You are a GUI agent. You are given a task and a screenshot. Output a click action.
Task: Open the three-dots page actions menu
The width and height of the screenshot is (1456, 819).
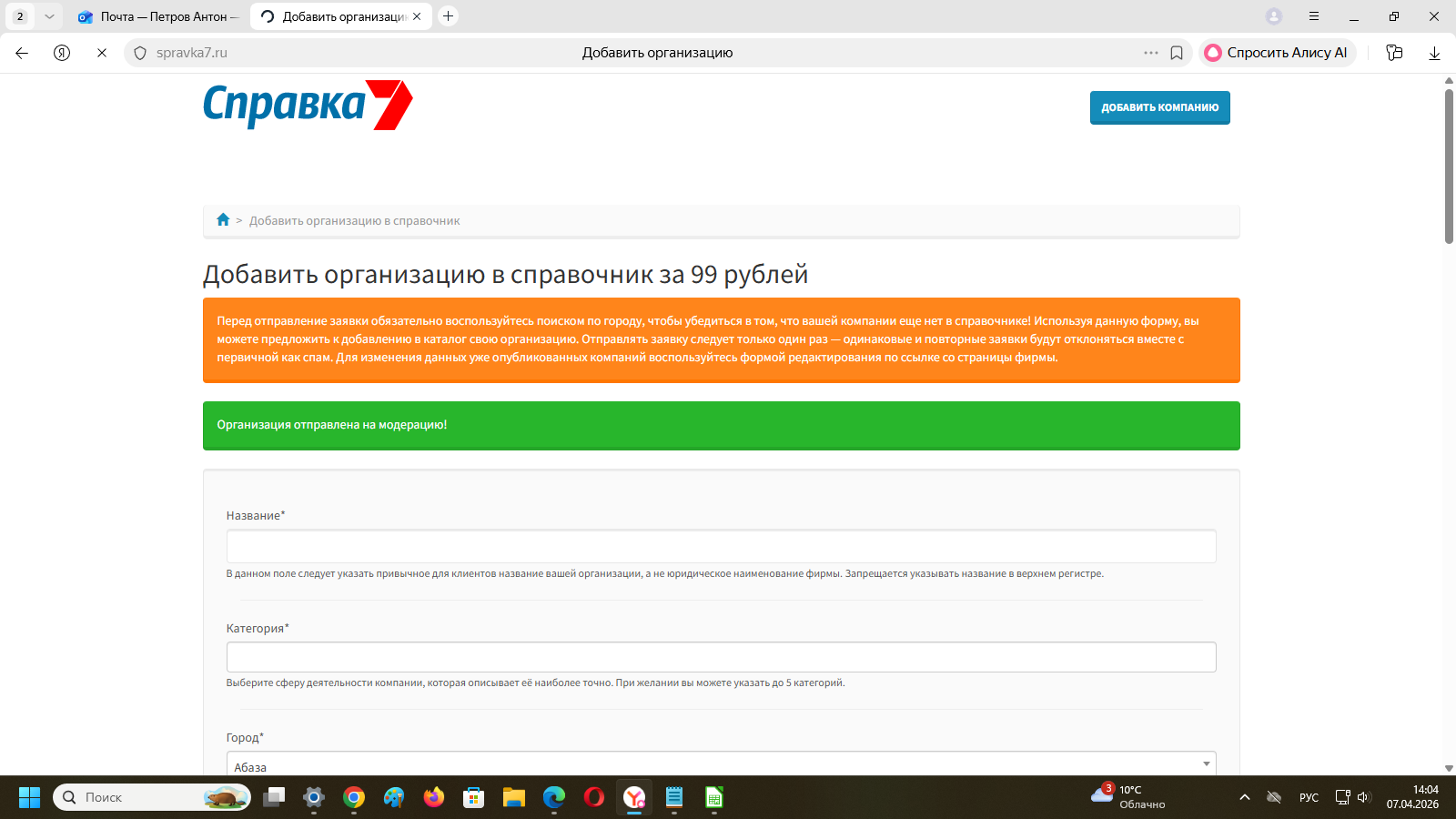pyautogui.click(x=1151, y=53)
